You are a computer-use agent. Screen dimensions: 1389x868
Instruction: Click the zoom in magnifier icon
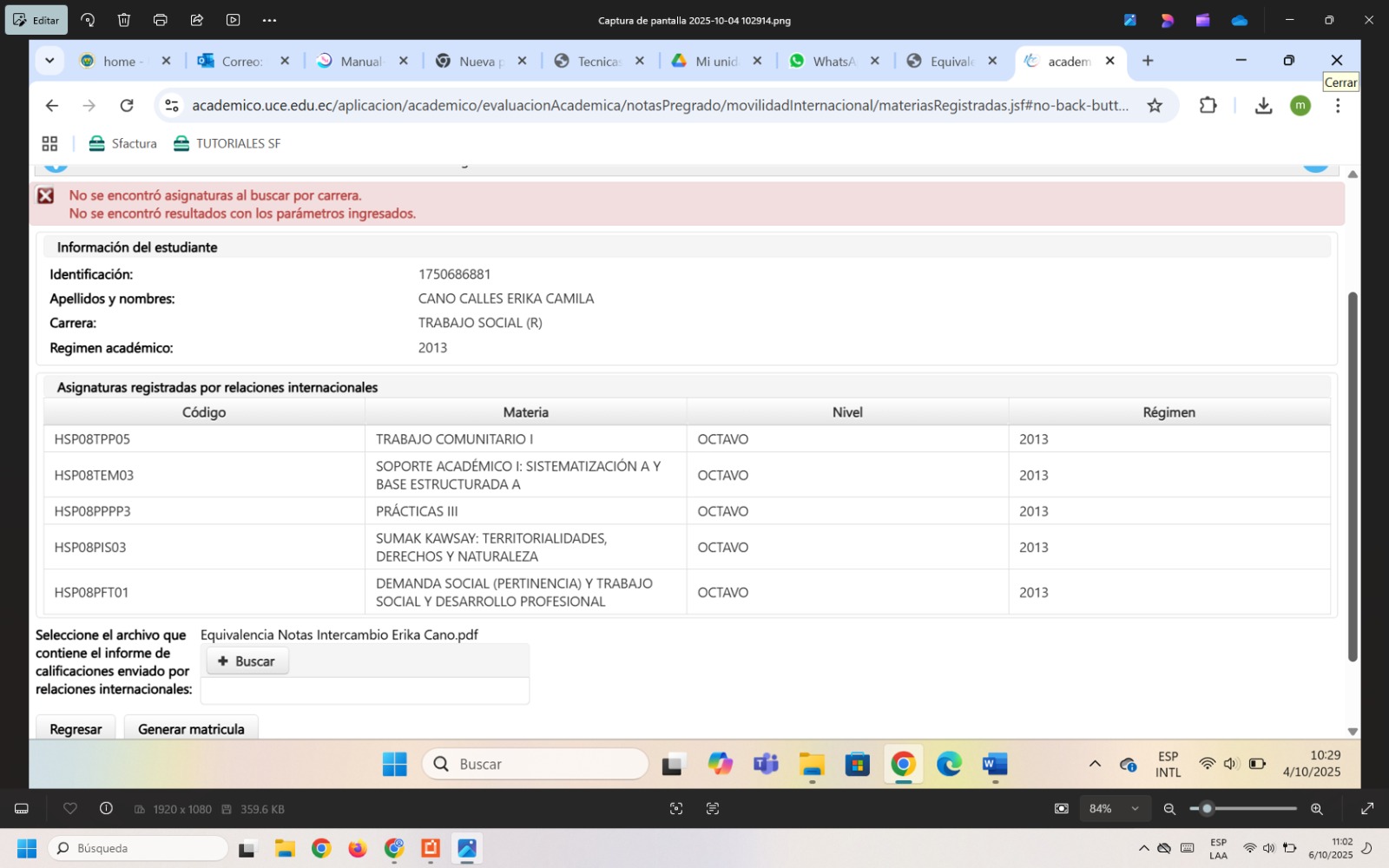1316,808
